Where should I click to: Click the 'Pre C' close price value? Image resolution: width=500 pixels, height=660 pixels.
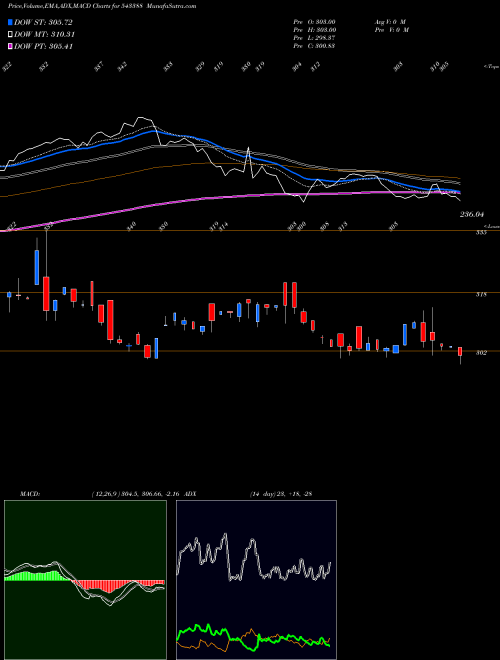pyautogui.click(x=314, y=46)
